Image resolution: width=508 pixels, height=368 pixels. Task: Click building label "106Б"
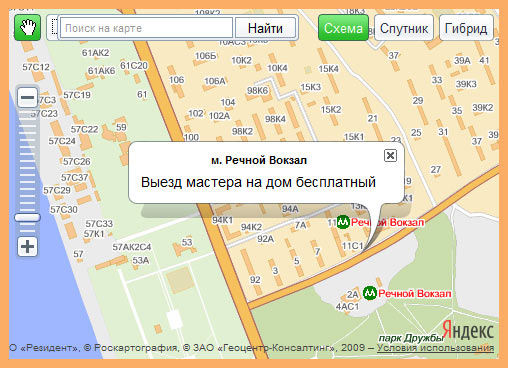coord(205,56)
